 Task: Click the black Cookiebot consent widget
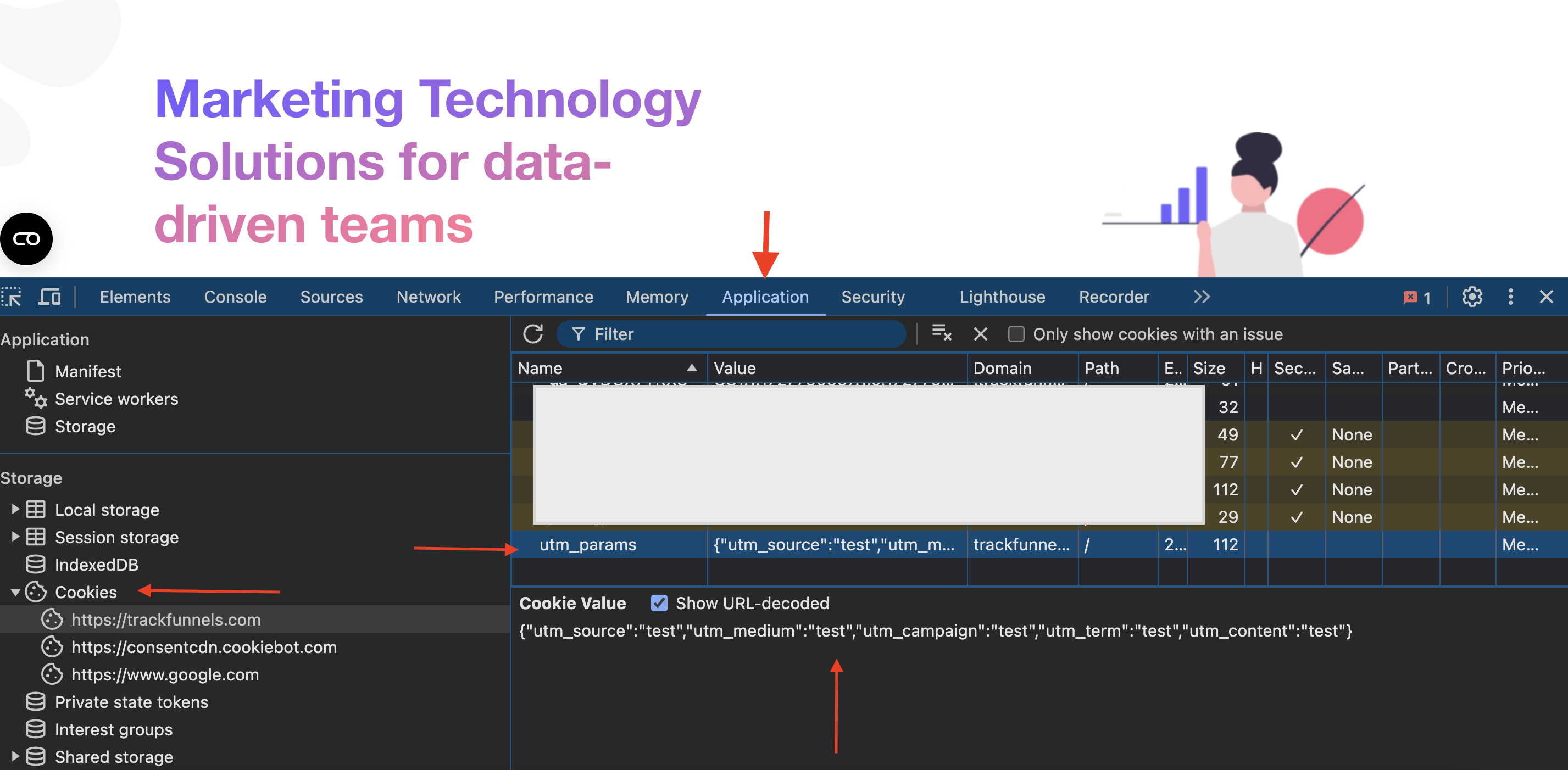[x=26, y=238]
